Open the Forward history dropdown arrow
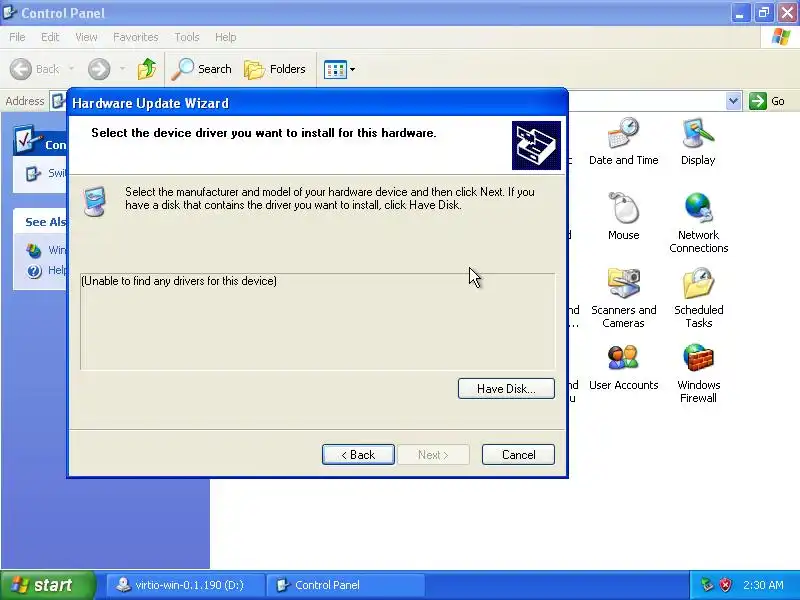This screenshot has width=800, height=600. click(122, 69)
